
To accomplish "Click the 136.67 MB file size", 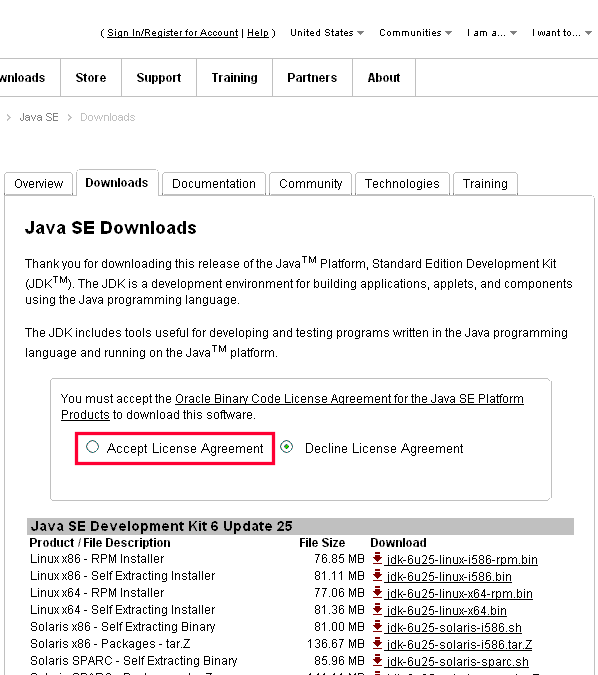I will pos(336,644).
